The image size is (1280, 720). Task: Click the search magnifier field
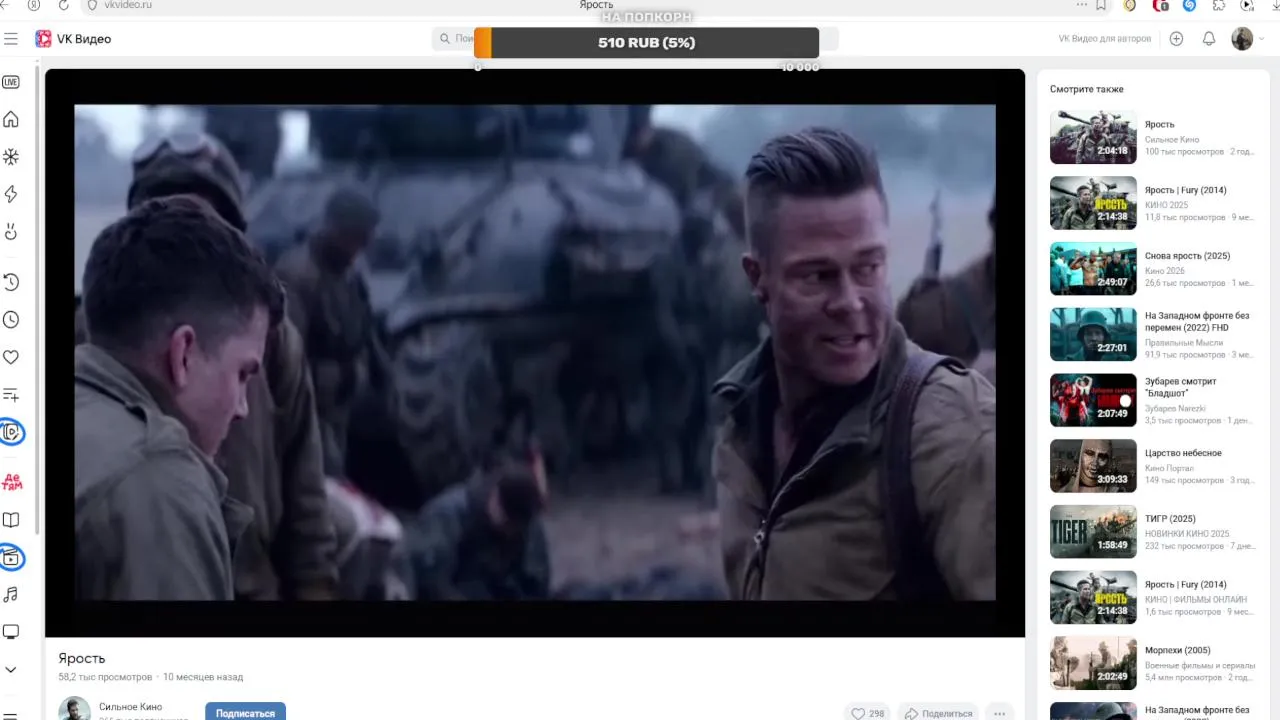click(455, 39)
